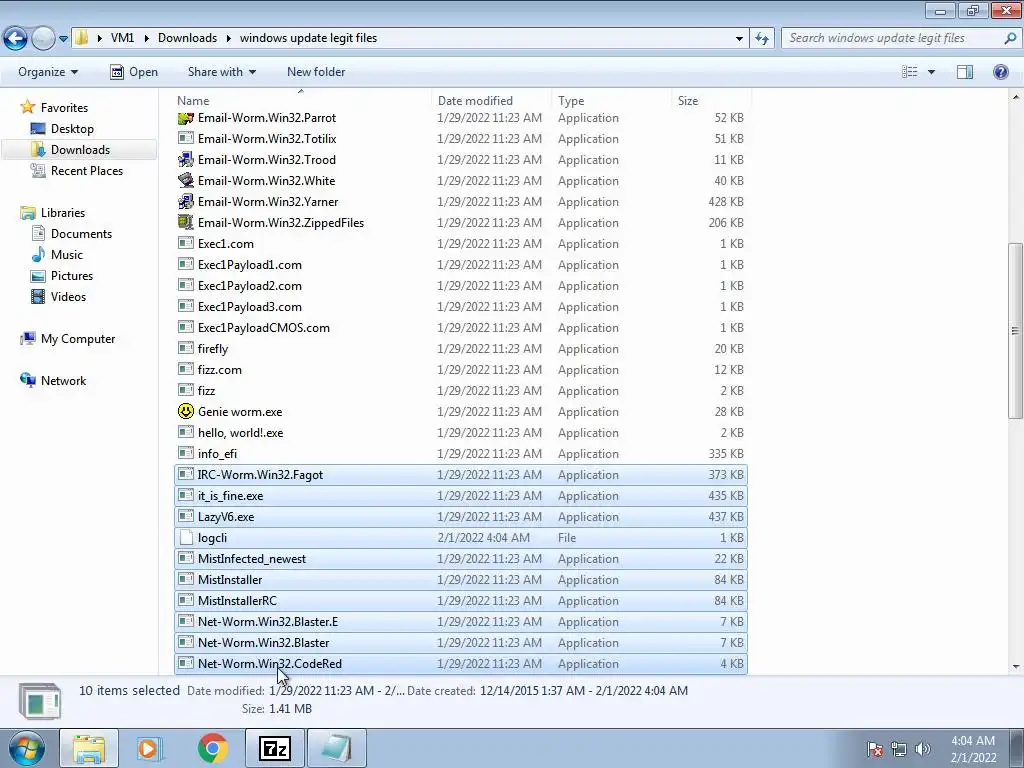Click the file list vertical scrollbar thumb
The height and width of the screenshot is (768, 1024).
(x=1015, y=330)
